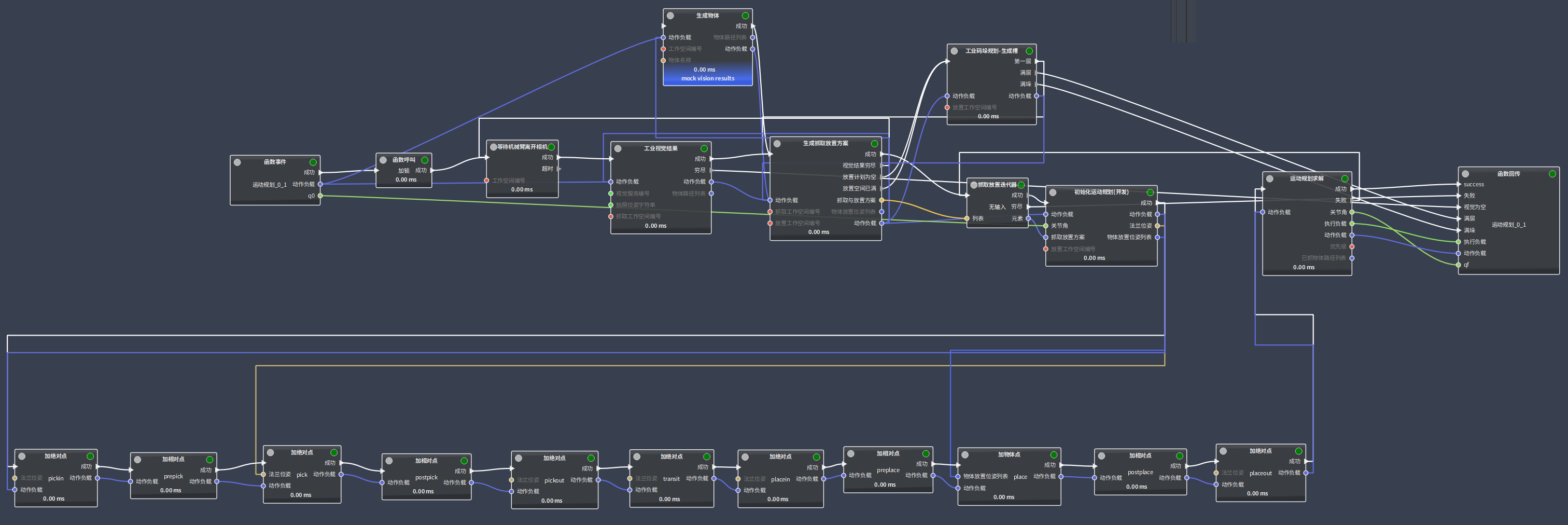Click success input on 函数回传
The height and width of the screenshot is (525, 1568).
pos(1459,185)
